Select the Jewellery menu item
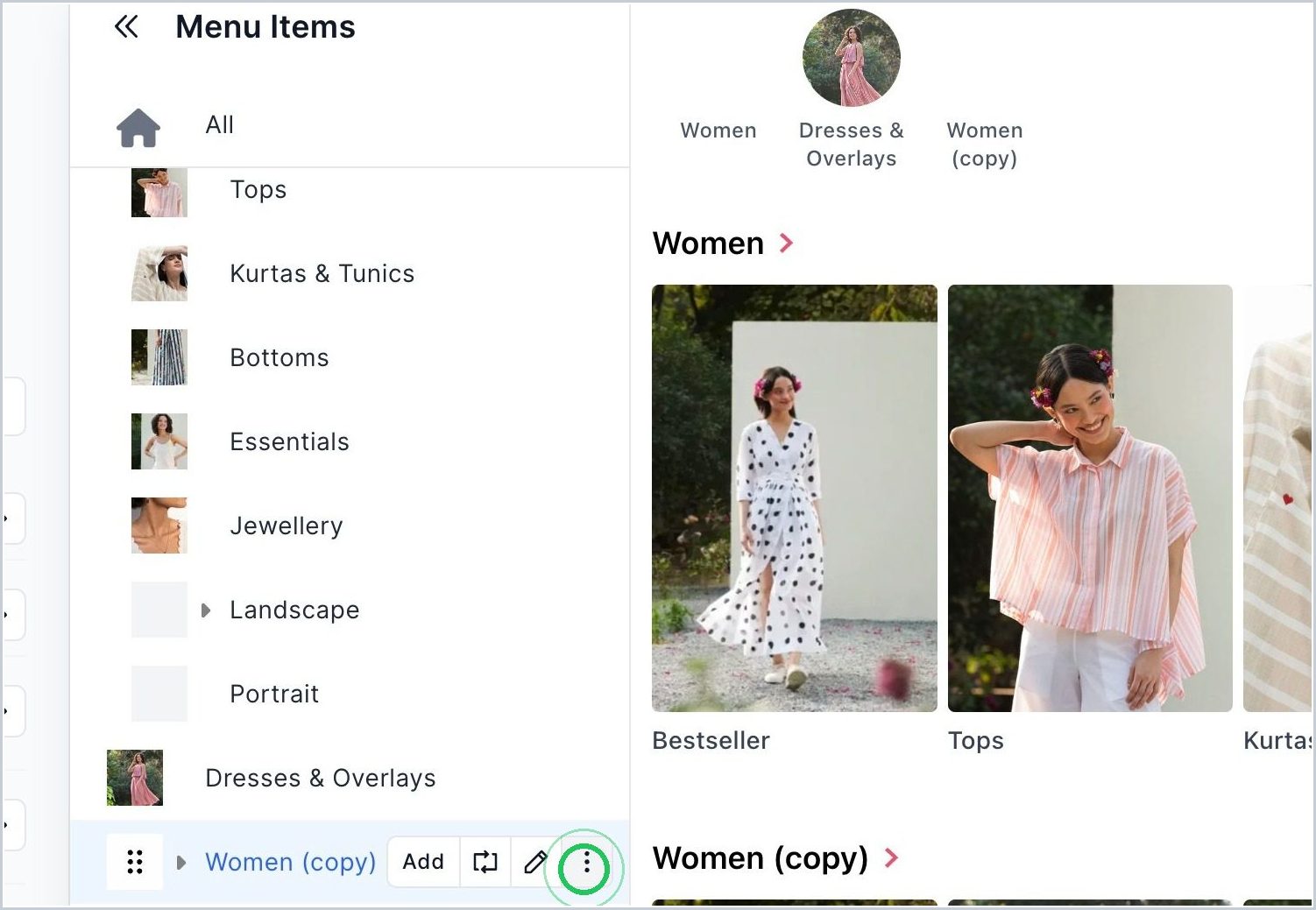 [x=287, y=526]
